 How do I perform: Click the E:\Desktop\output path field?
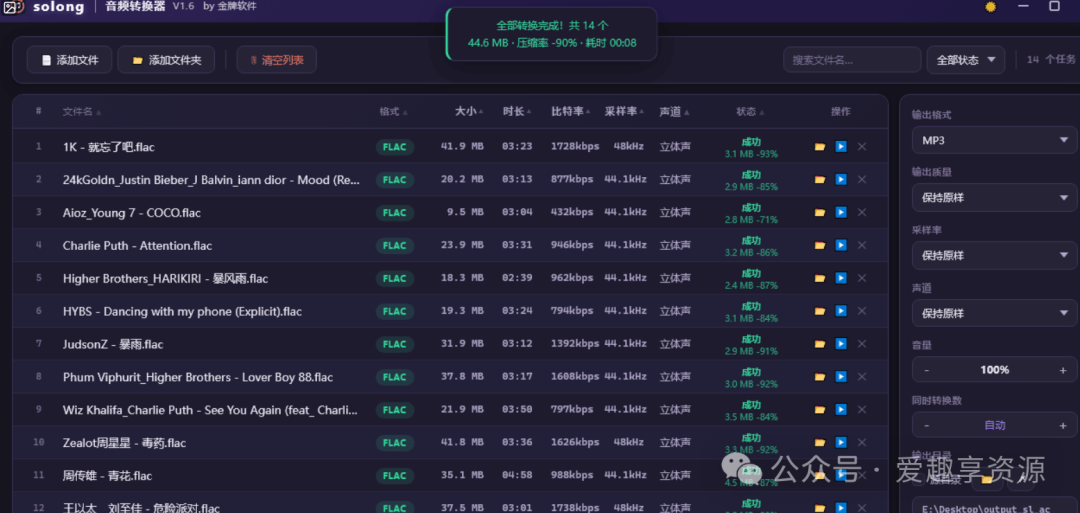pos(996,508)
